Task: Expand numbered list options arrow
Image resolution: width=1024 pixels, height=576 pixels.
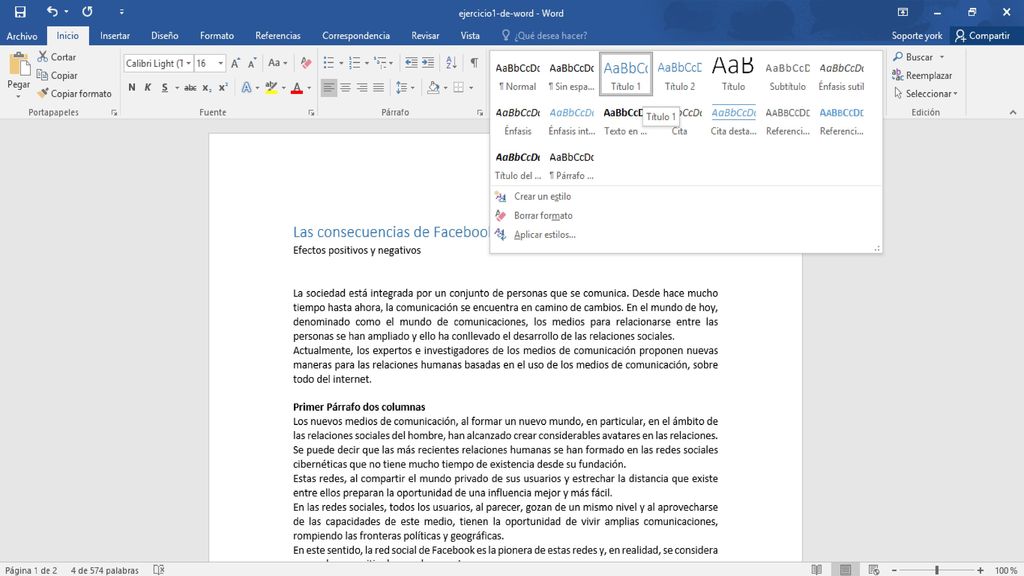Action: click(367, 63)
